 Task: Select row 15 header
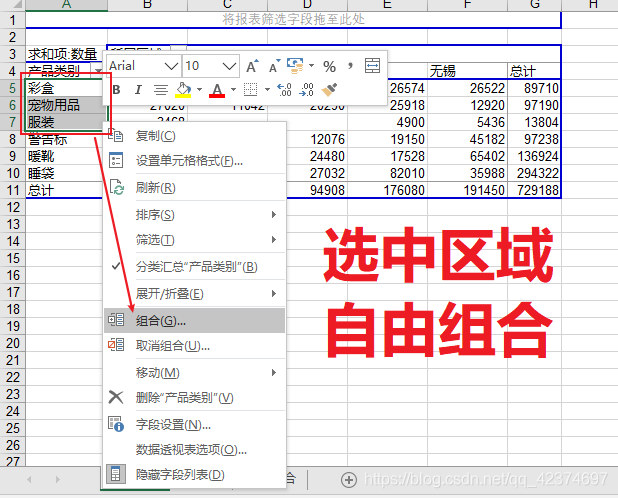click(x=13, y=258)
